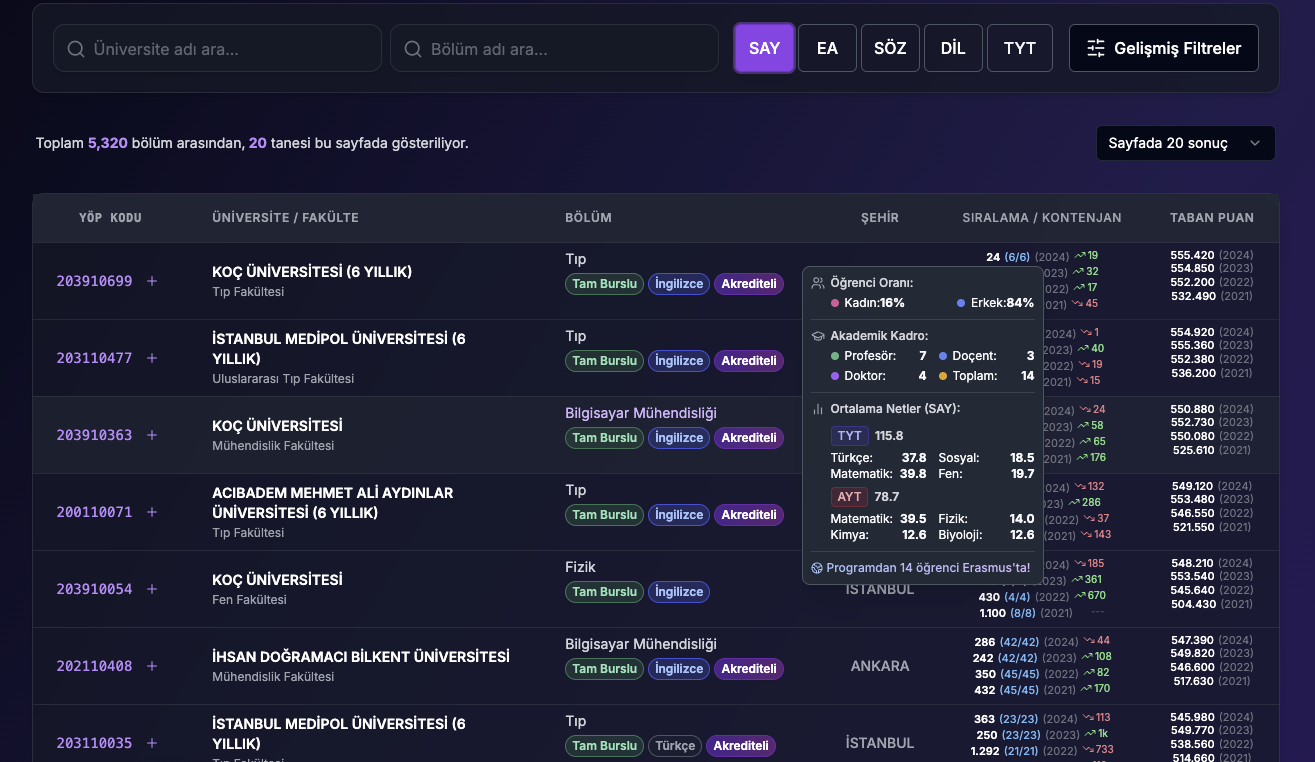Expand row 203910699 with plus icon
Image resolution: width=1315 pixels, height=762 pixels.
(x=152, y=281)
